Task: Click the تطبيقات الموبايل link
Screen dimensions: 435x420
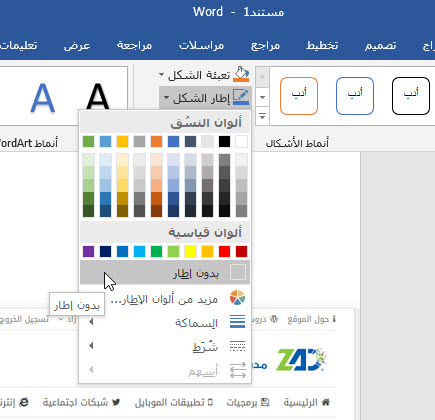Action: click(170, 402)
